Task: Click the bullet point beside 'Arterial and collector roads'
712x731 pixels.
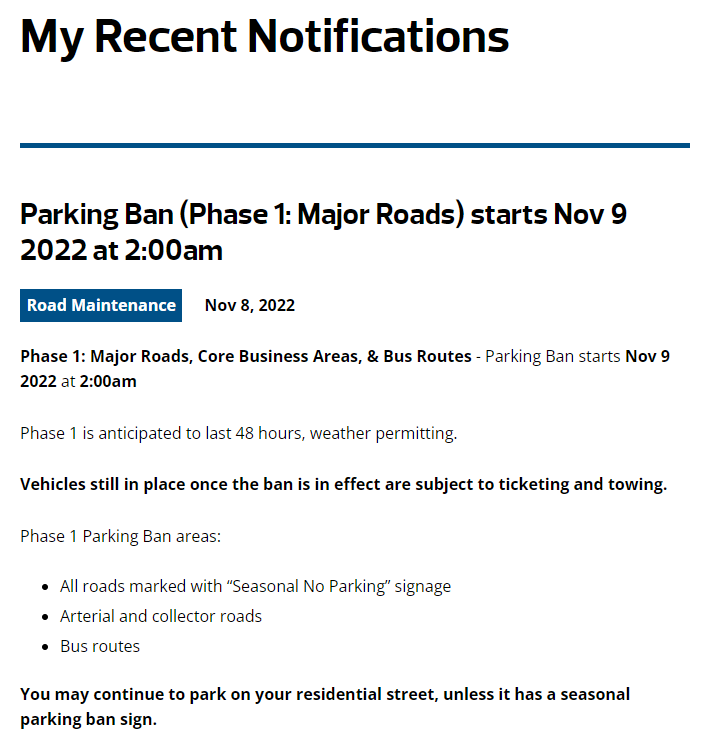Action: pos(46,617)
